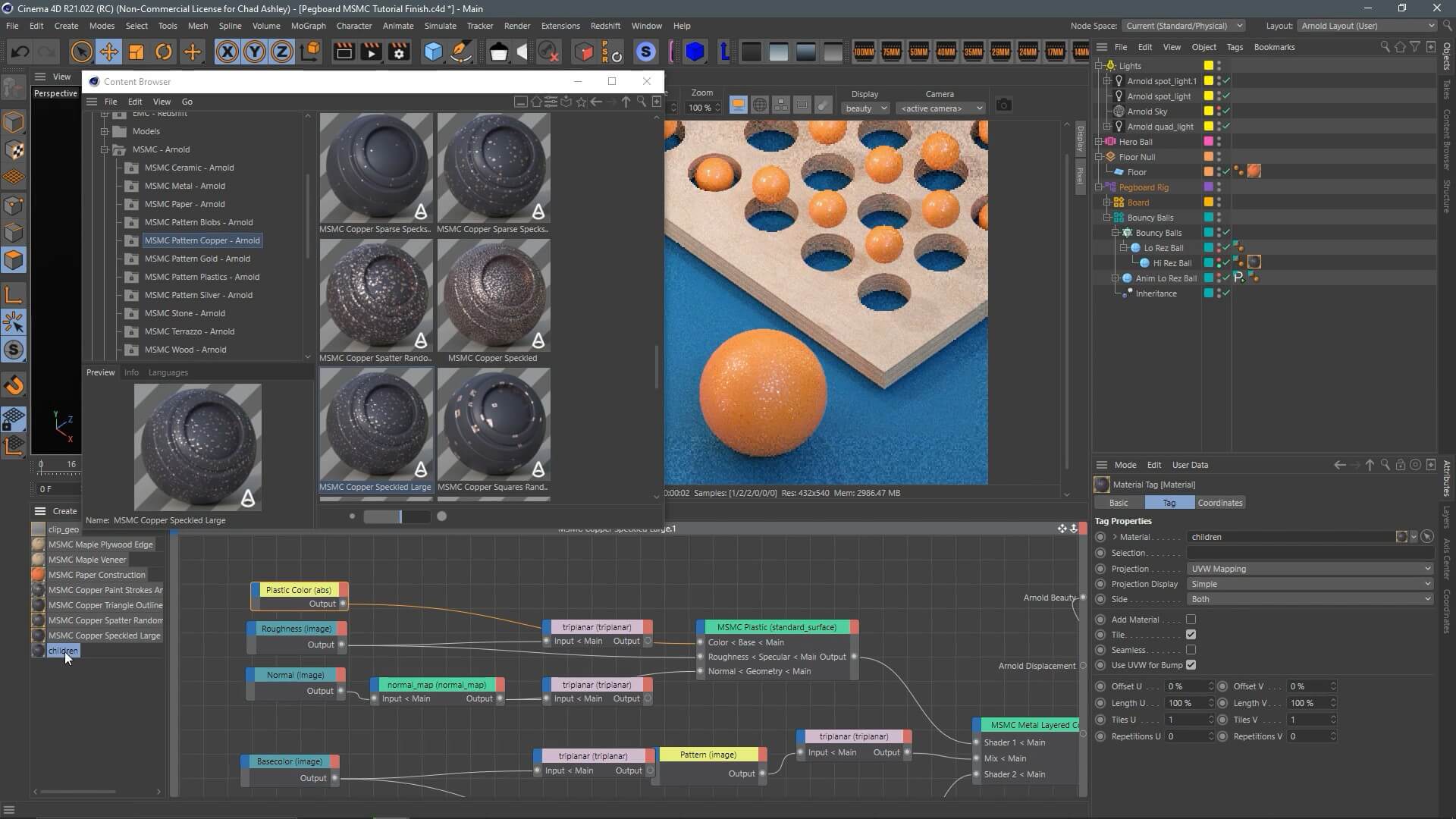
Task: Add a Cube primitive object
Action: (x=433, y=52)
